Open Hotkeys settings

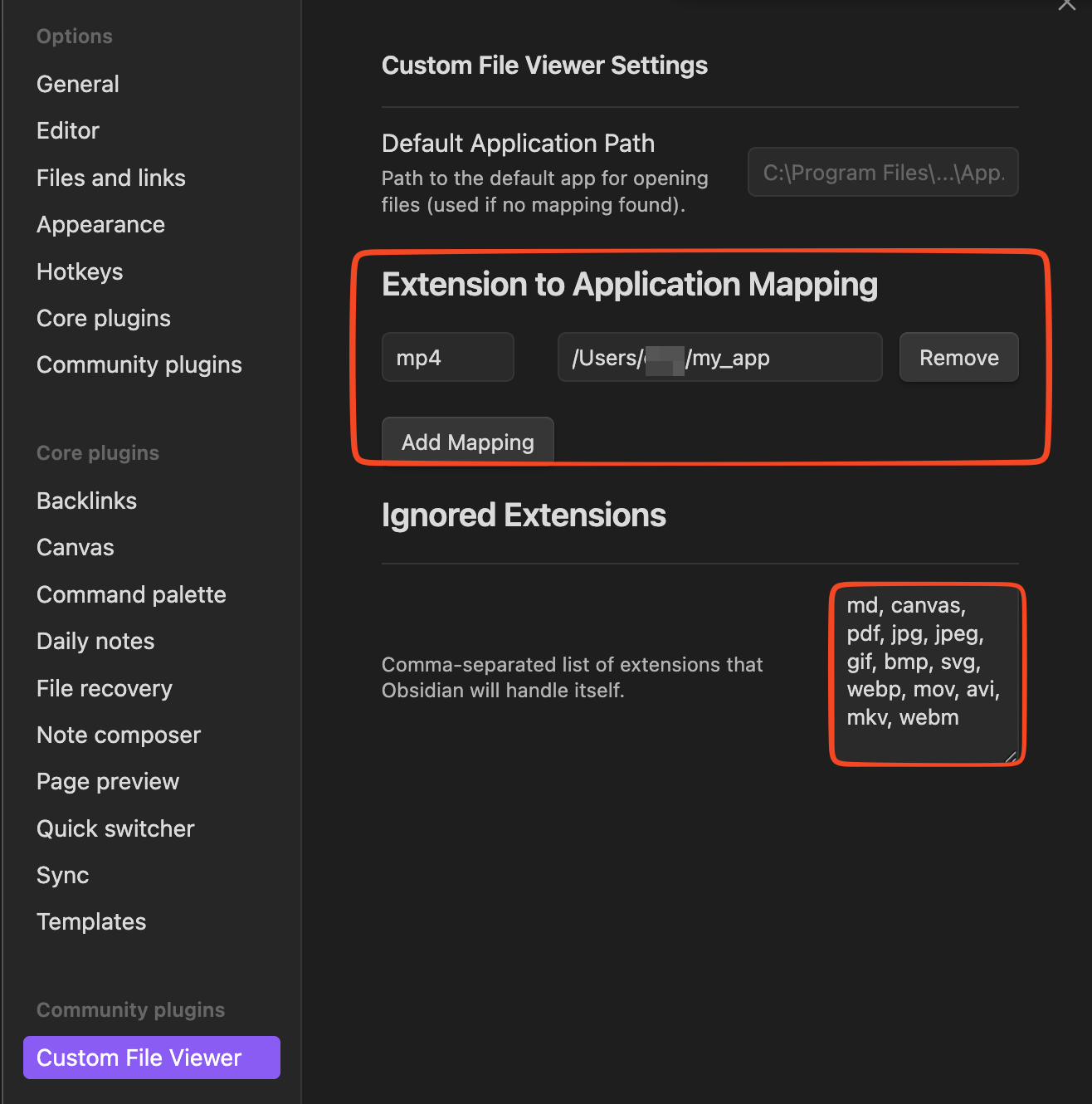80,271
